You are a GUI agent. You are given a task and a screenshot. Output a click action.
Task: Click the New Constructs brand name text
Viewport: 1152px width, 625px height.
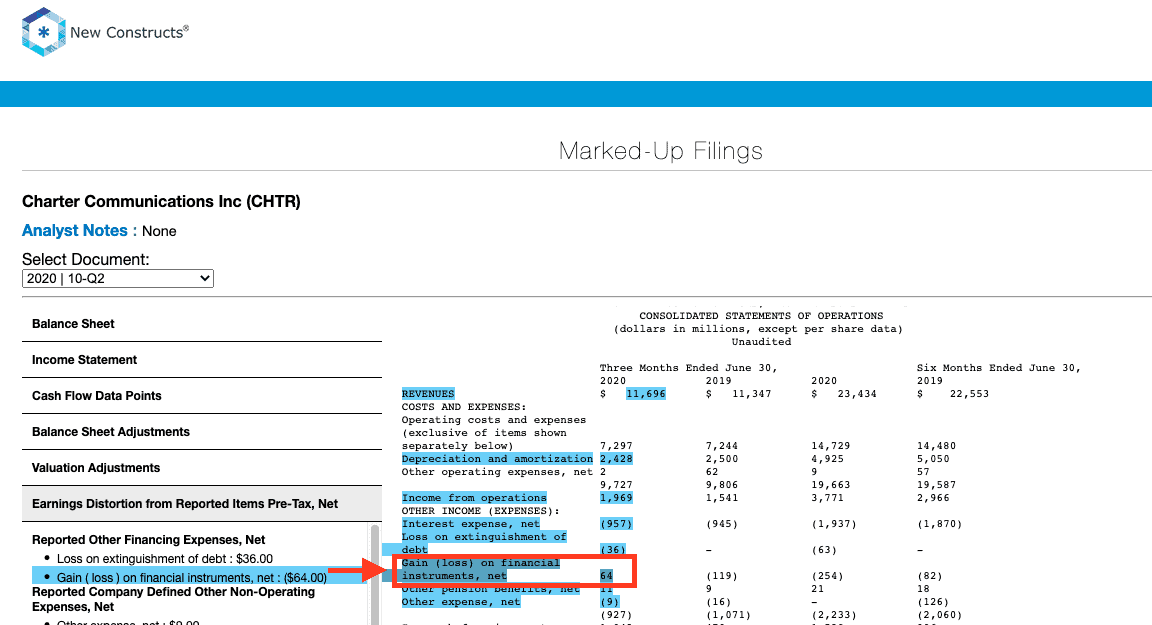[x=129, y=32]
